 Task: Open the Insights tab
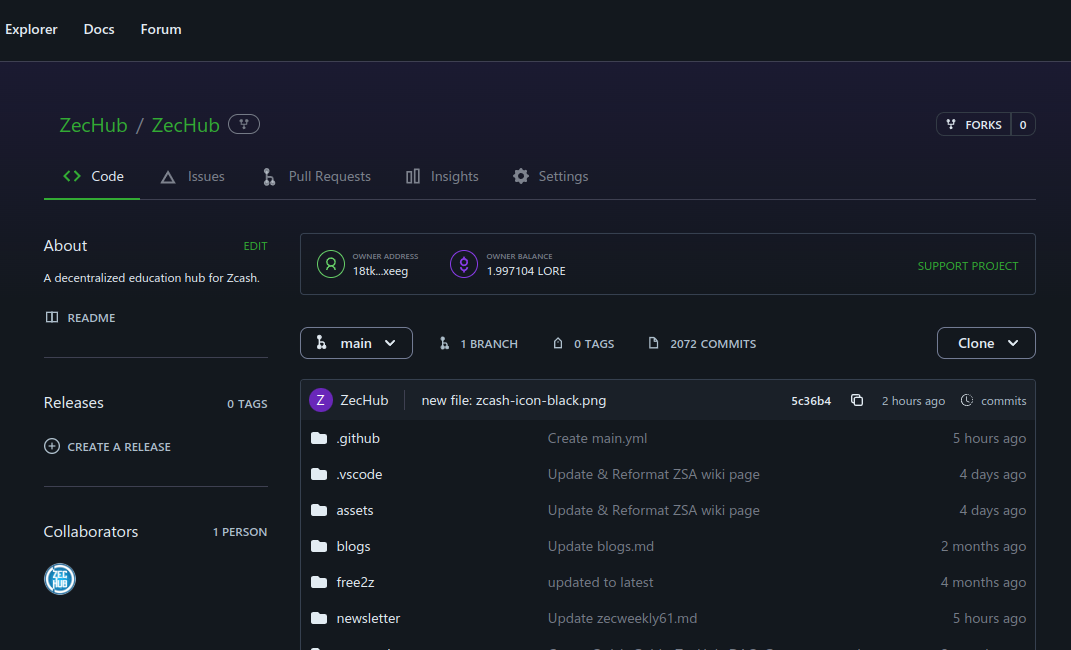coord(442,176)
